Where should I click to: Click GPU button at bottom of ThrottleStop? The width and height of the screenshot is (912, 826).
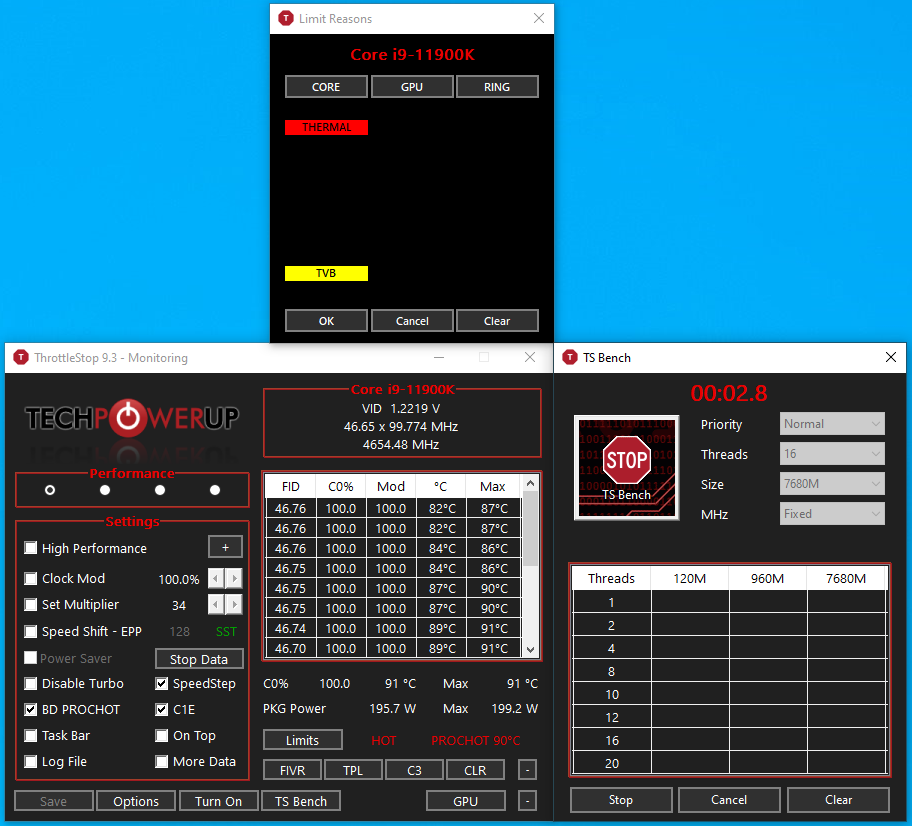(465, 801)
